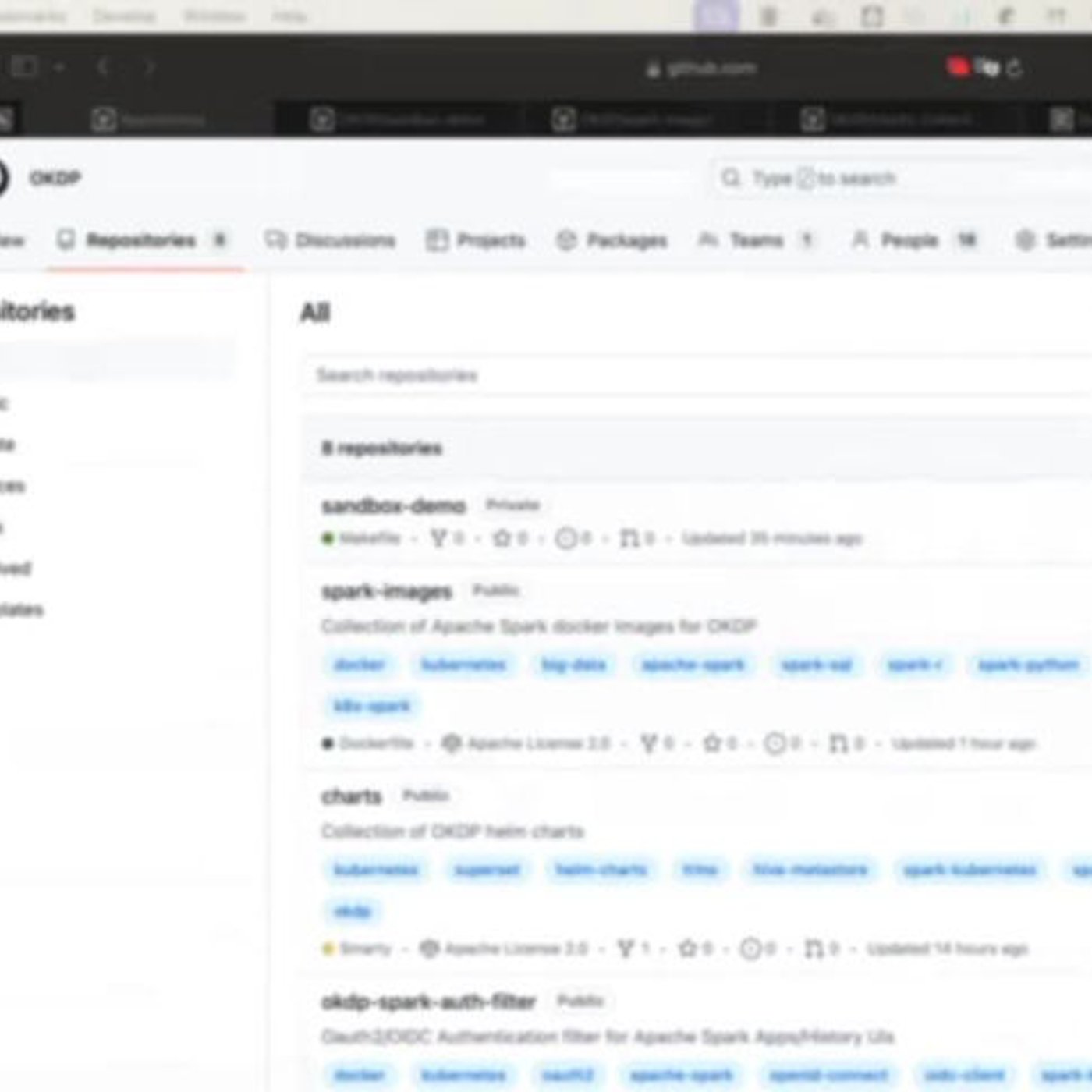Image resolution: width=1092 pixels, height=1092 pixels.
Task: Reload the github.com page
Action: 1014,69
